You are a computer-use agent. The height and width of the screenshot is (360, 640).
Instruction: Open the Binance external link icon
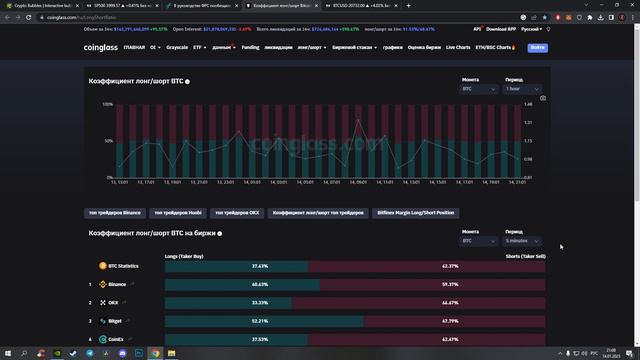click(x=132, y=284)
